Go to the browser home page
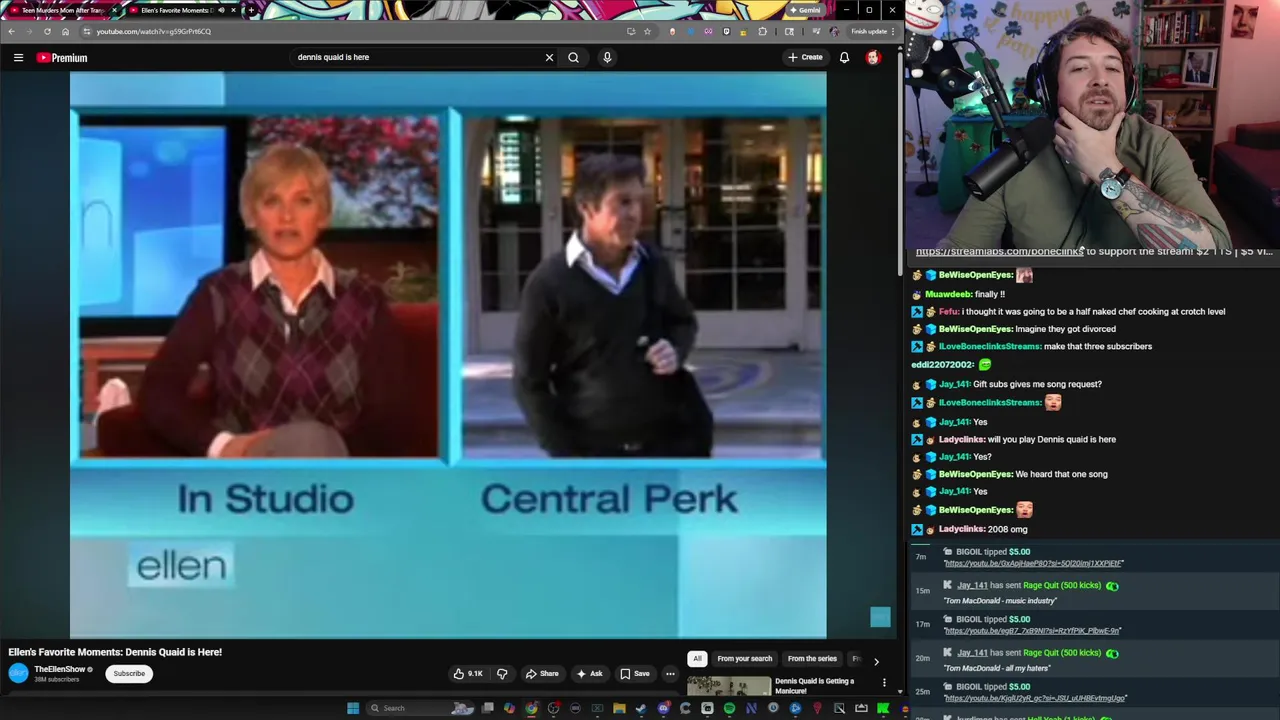Viewport: 1280px width, 720px height. click(x=65, y=31)
